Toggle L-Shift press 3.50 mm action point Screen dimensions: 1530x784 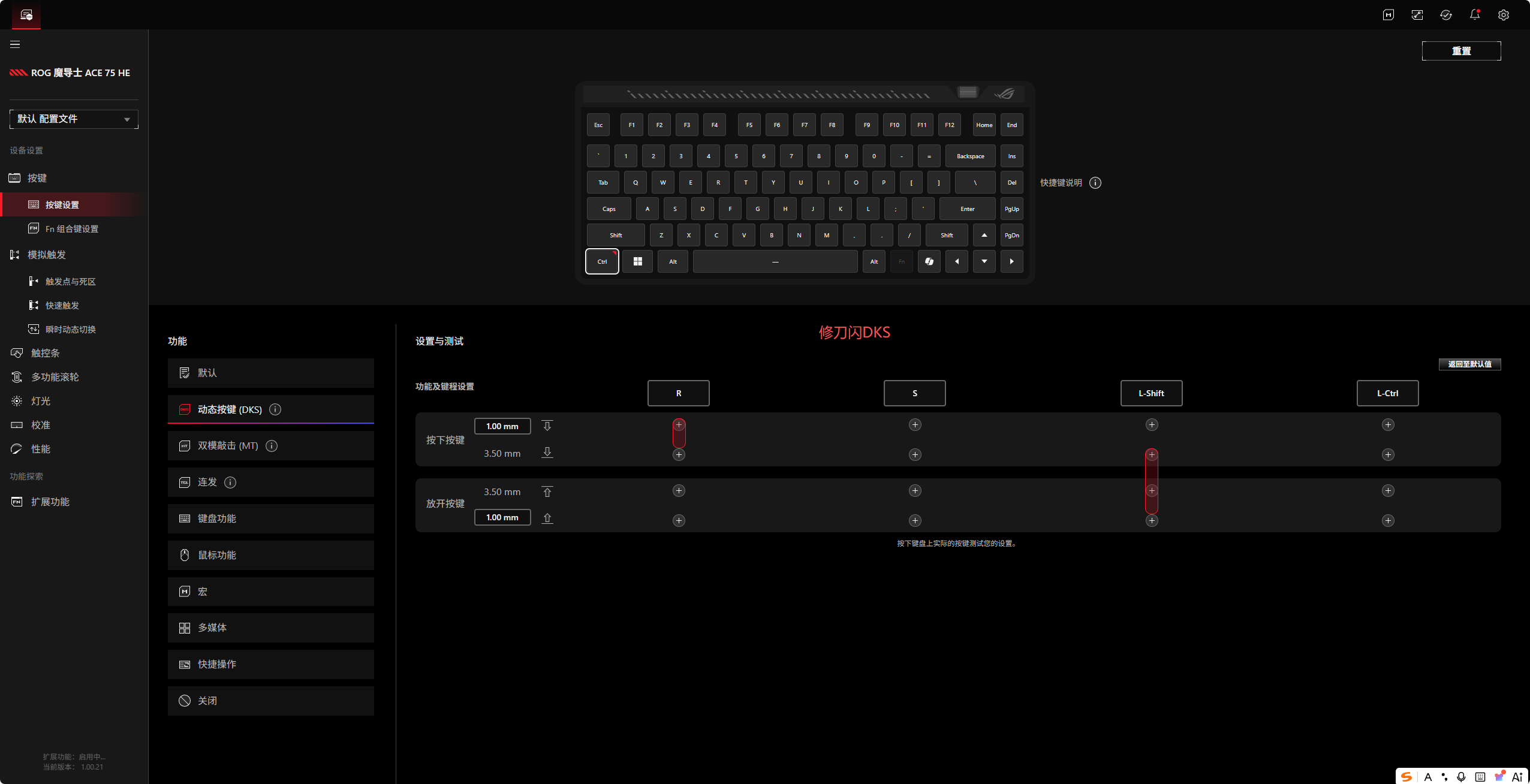[x=1152, y=455]
